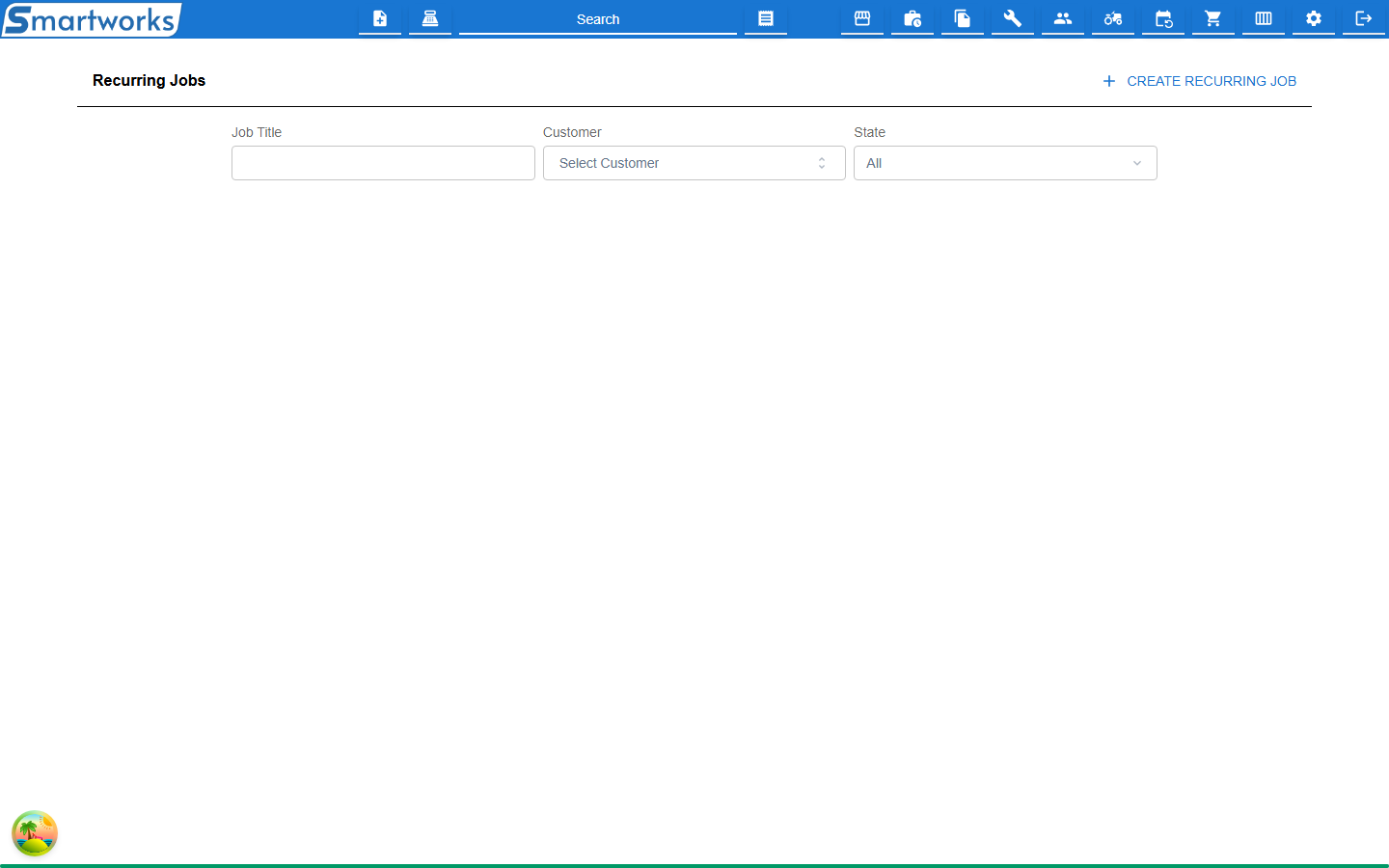Screen dimensions: 1389x868
Task: Click the Recurring Jobs heading
Action: (149, 80)
